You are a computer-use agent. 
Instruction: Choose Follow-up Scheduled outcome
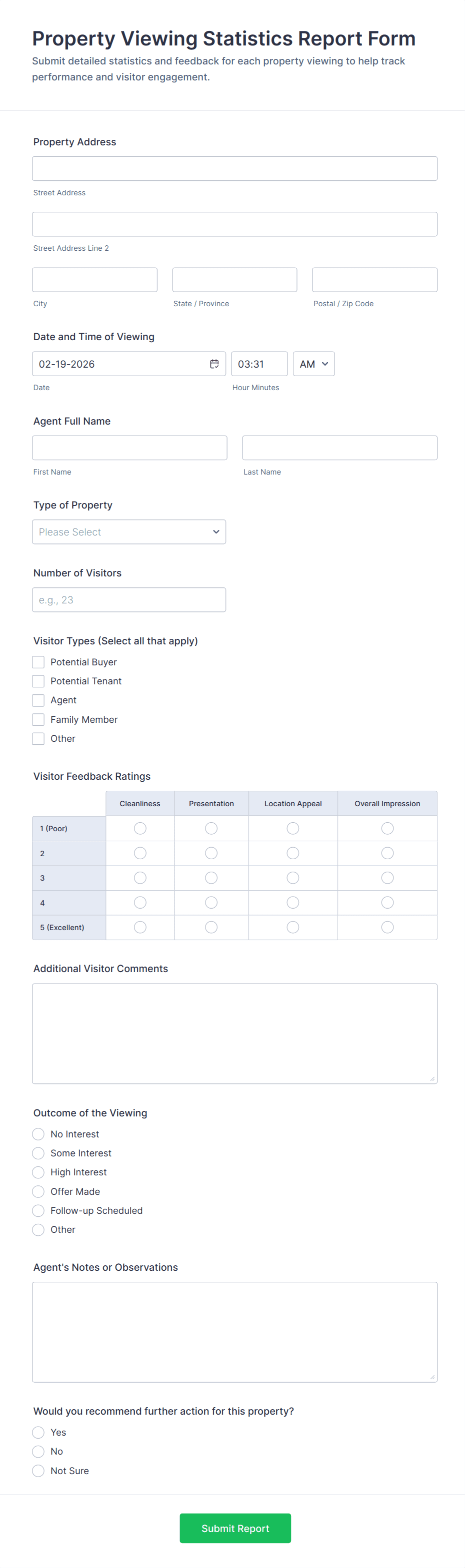click(x=38, y=1211)
